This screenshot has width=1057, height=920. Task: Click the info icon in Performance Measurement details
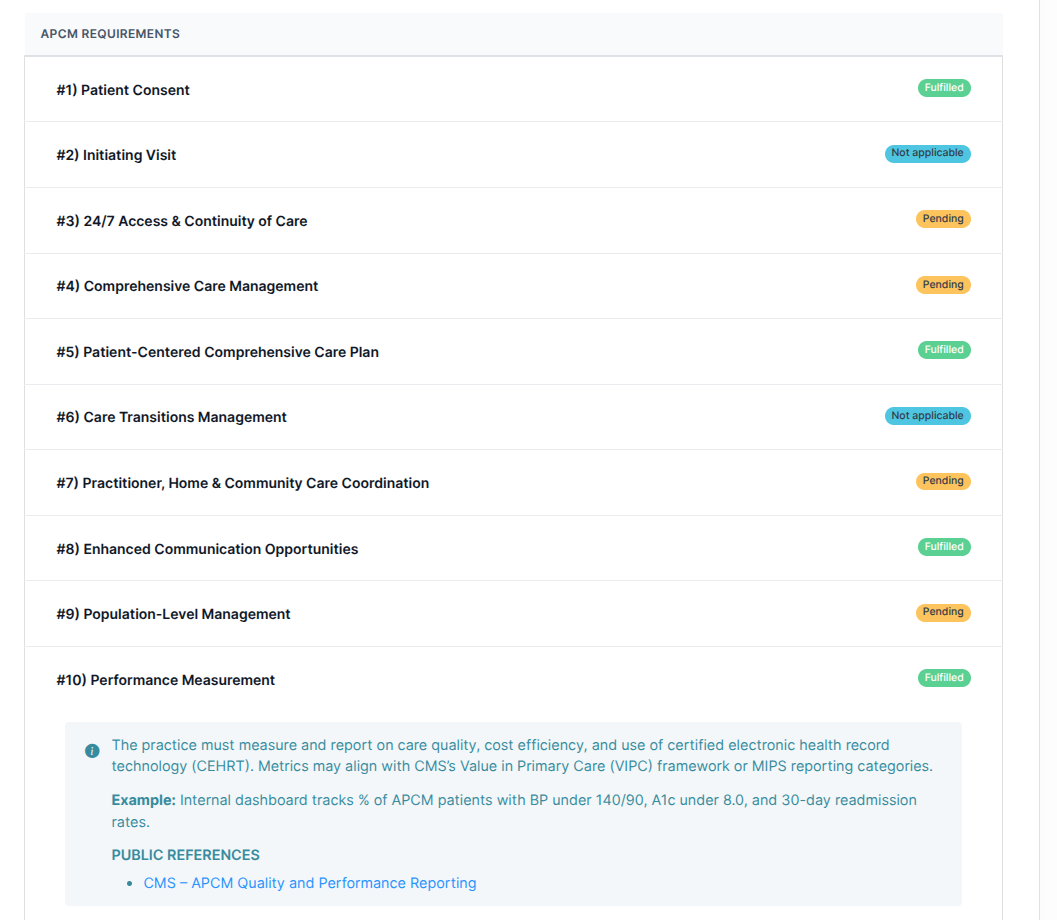coord(92,749)
